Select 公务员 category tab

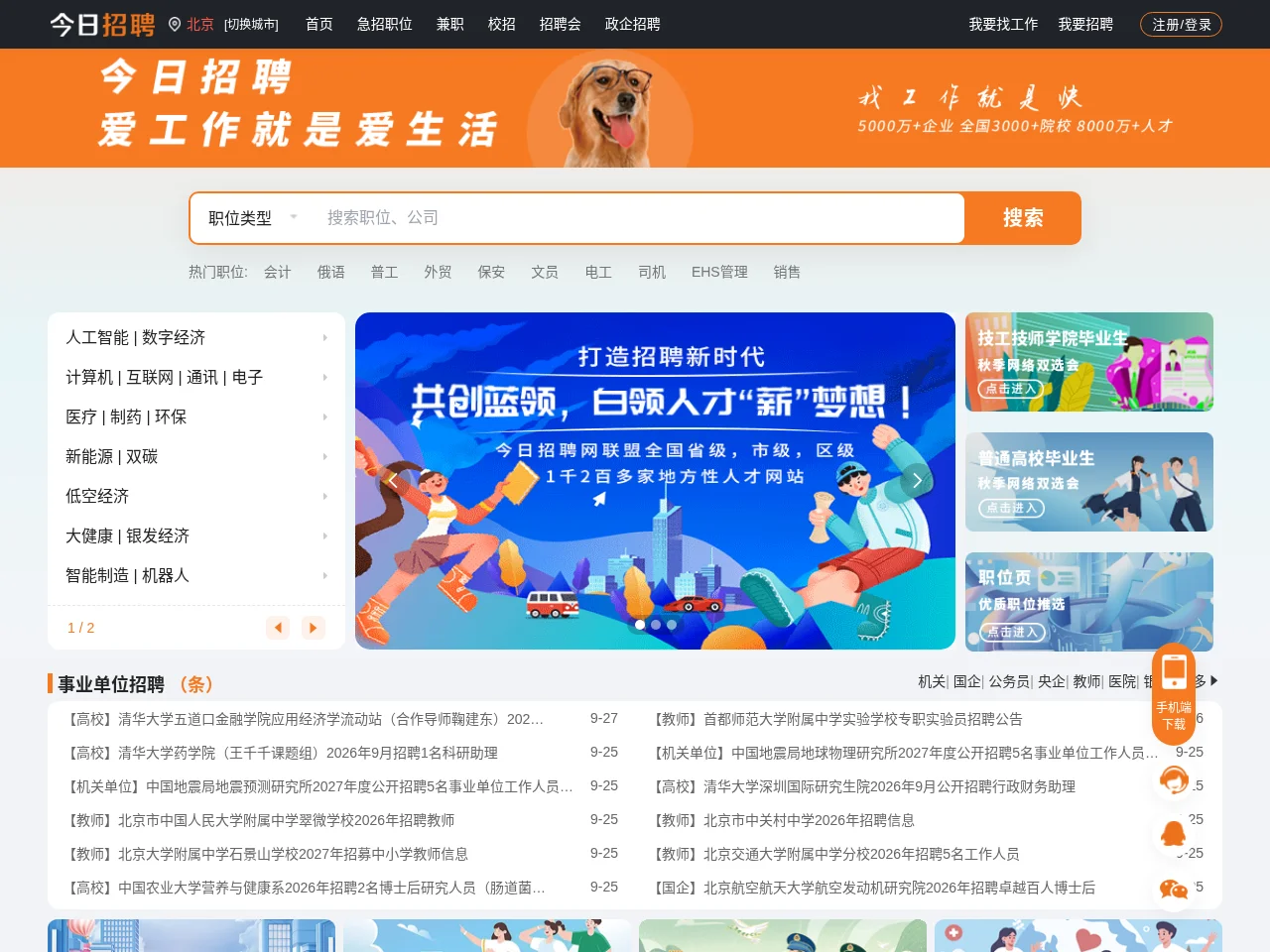click(x=1009, y=681)
